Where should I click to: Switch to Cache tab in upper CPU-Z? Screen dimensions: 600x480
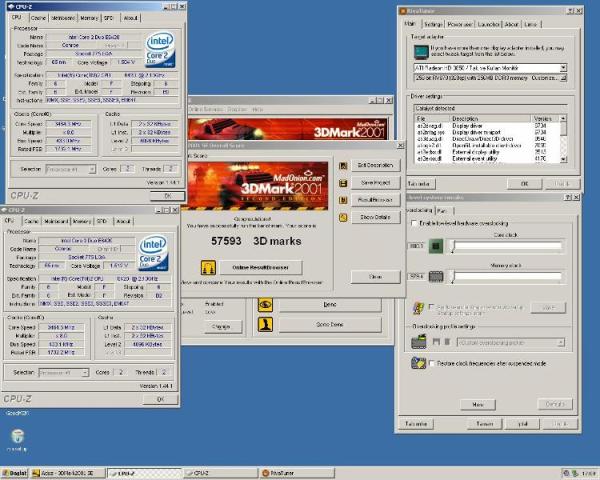tap(38, 18)
